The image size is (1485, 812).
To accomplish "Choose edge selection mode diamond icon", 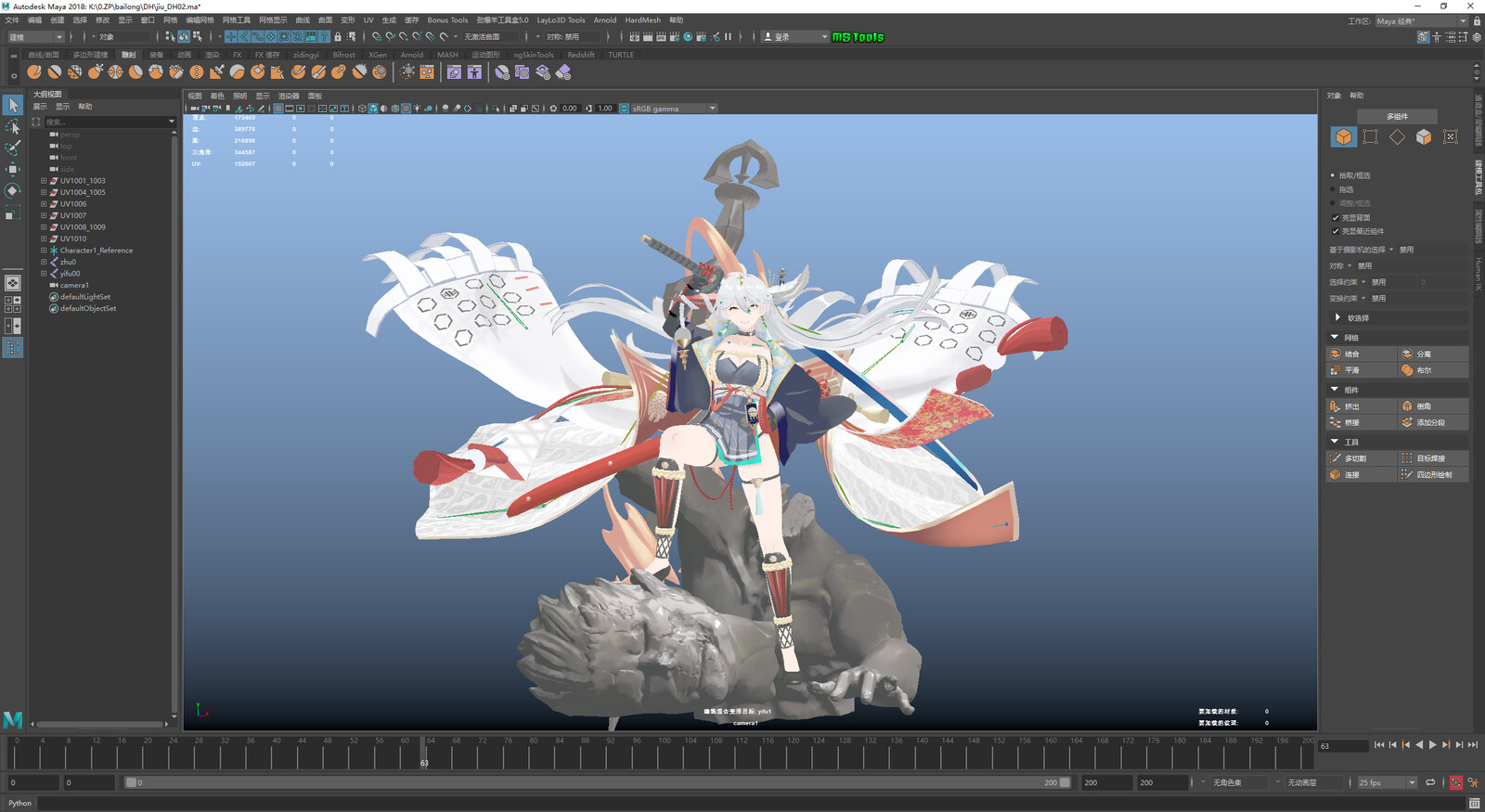I will [x=1397, y=136].
